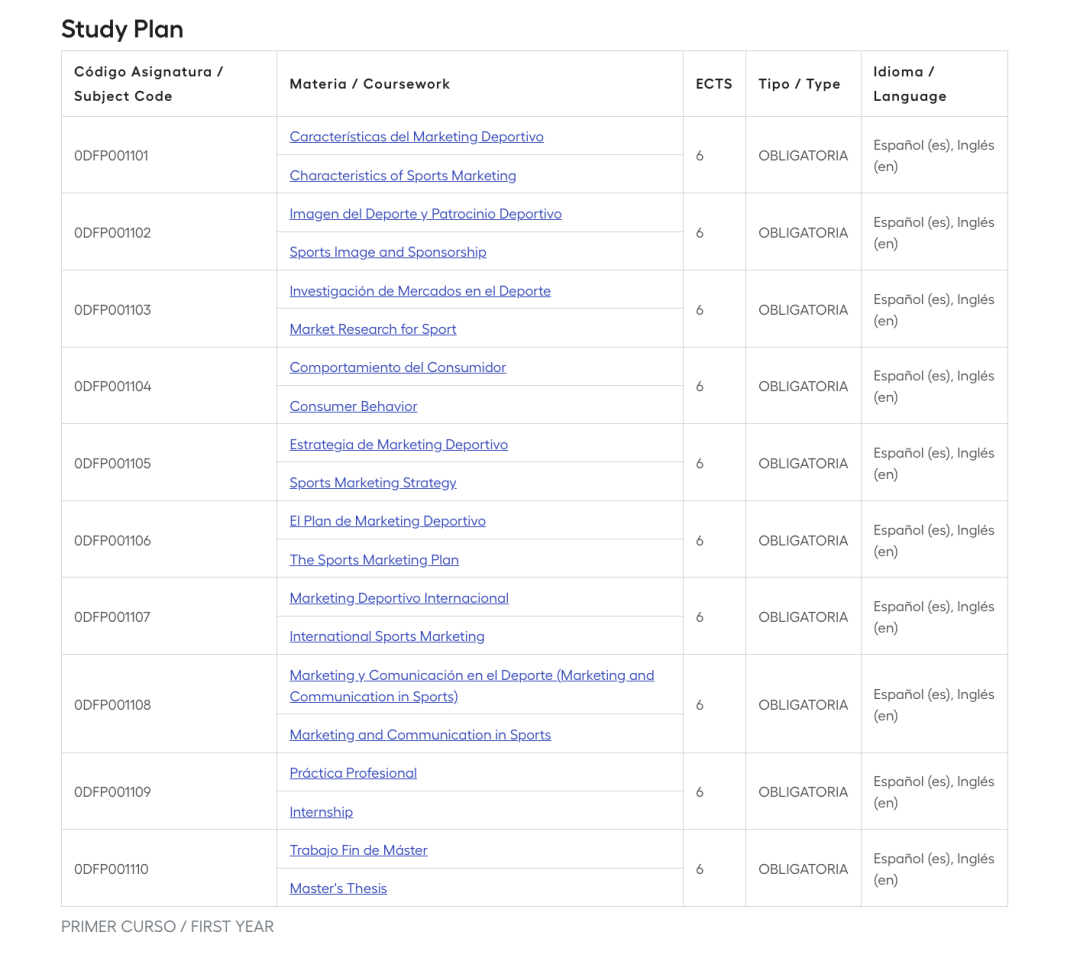Open El Plan de Marketing Deportivo

pyautogui.click(x=387, y=521)
